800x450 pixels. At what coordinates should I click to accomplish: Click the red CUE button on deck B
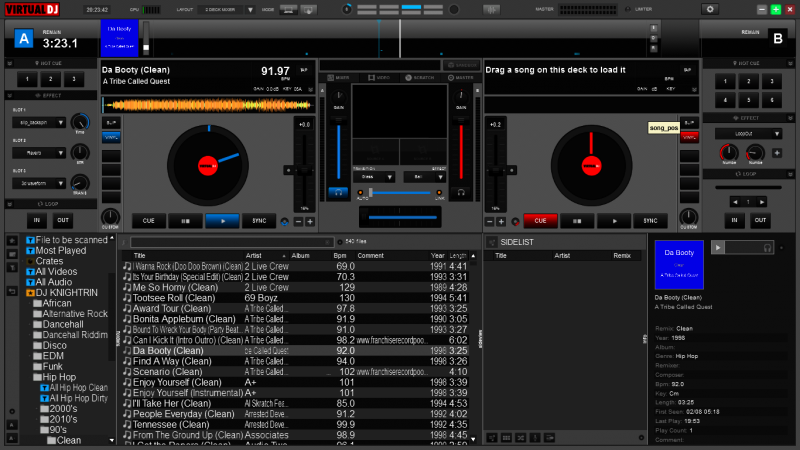[x=540, y=220]
